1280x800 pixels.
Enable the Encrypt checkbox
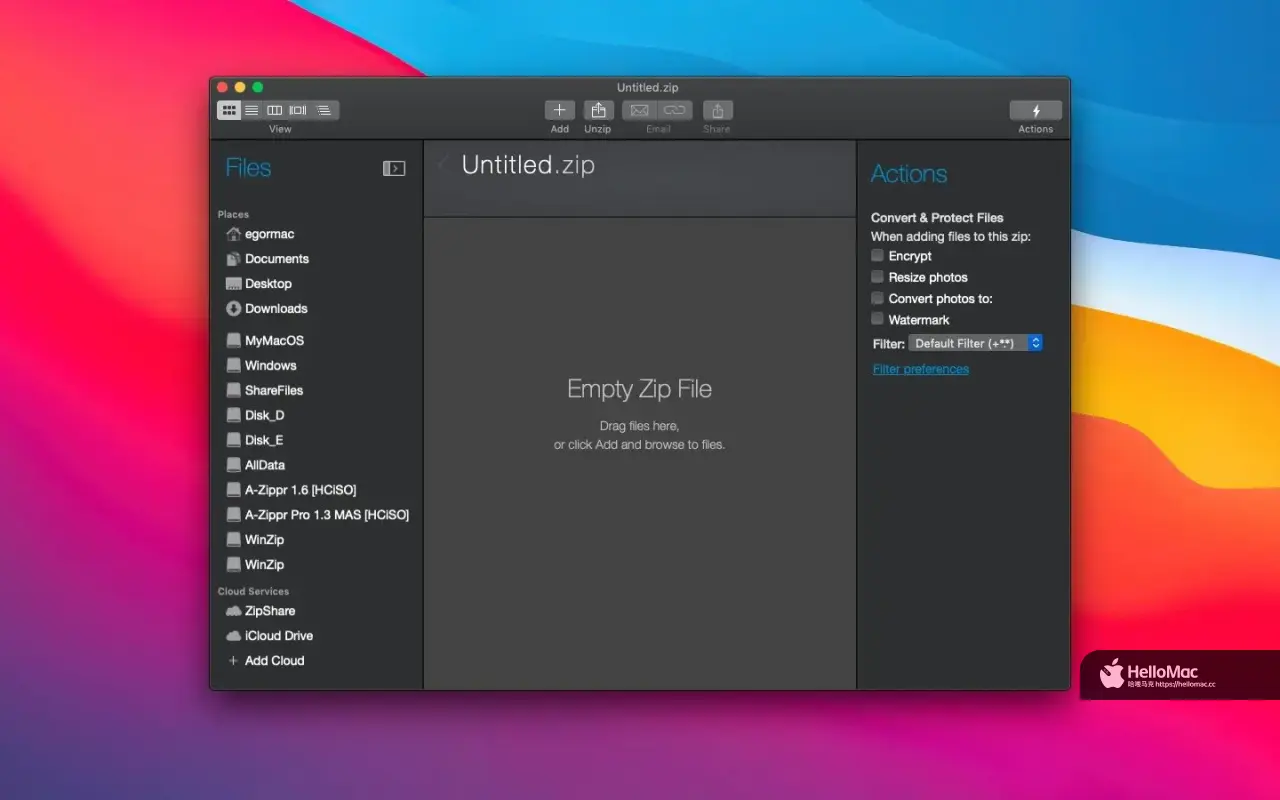877,255
